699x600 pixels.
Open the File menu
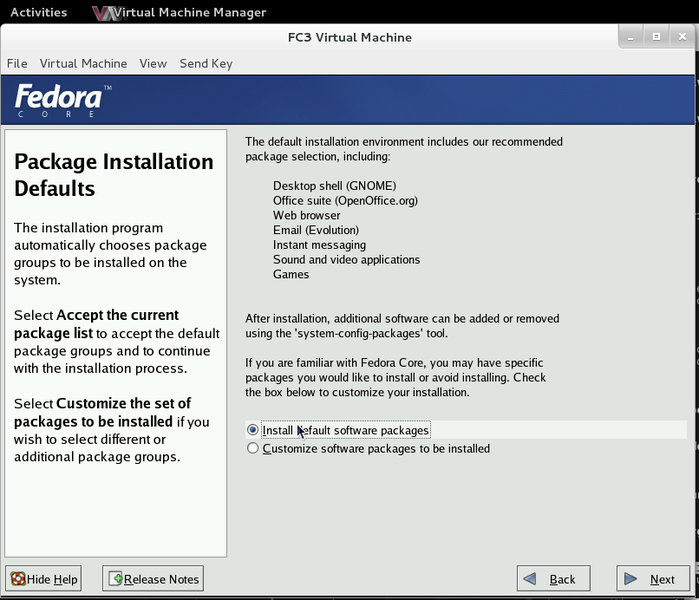17,63
